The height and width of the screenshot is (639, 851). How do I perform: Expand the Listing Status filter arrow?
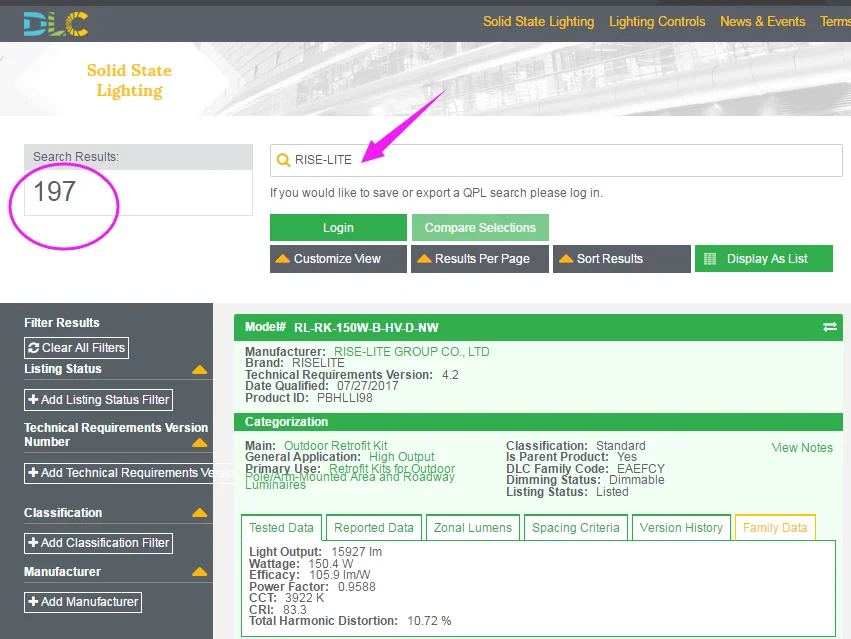point(200,370)
